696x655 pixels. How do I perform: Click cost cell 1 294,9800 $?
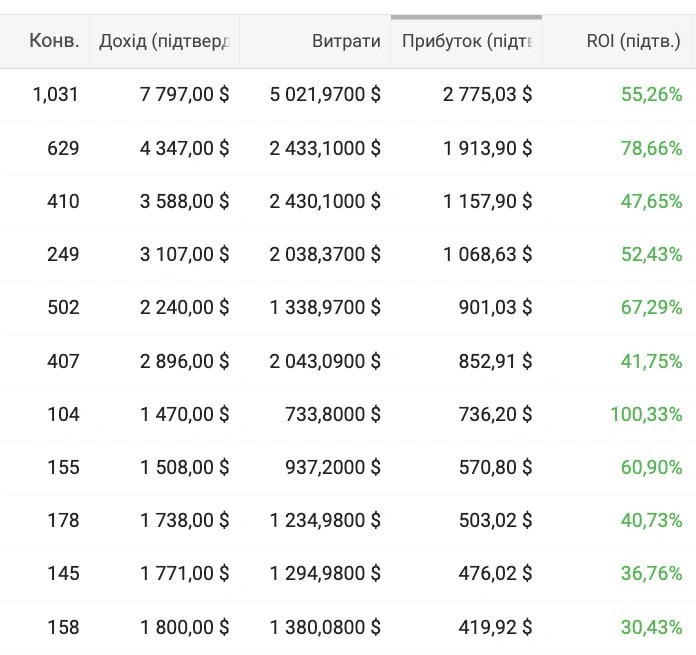(325, 573)
